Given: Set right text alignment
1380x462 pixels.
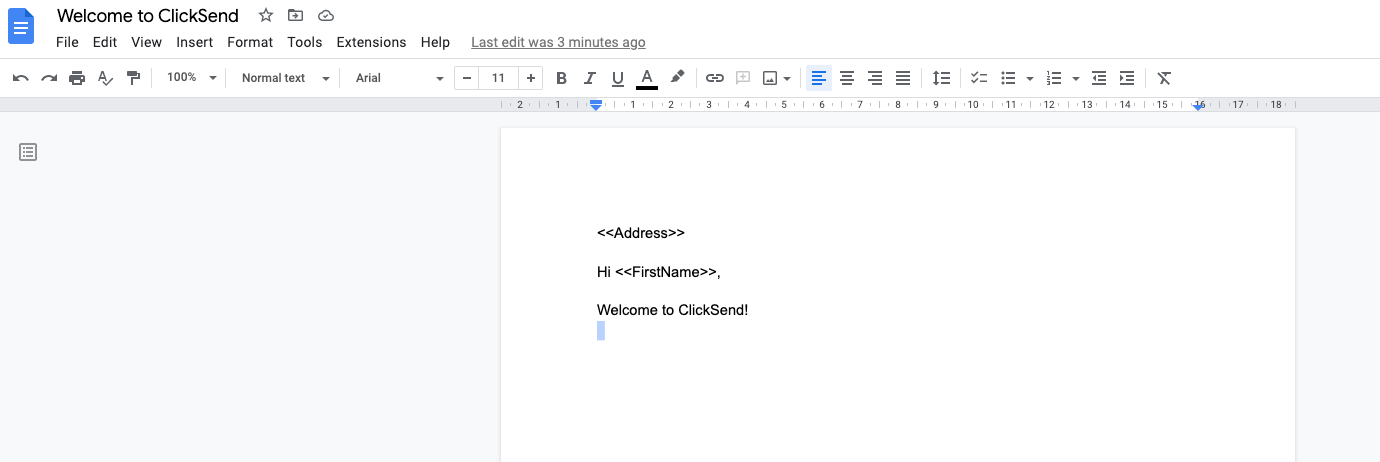Looking at the screenshot, I should tap(875, 78).
